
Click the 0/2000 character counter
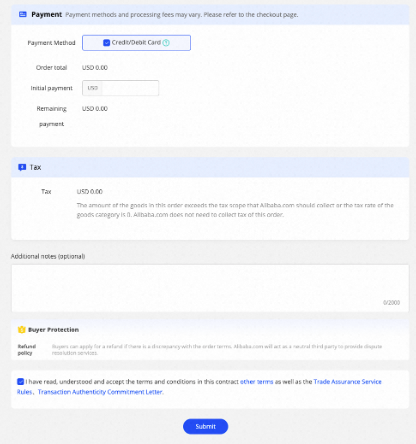tap(391, 303)
